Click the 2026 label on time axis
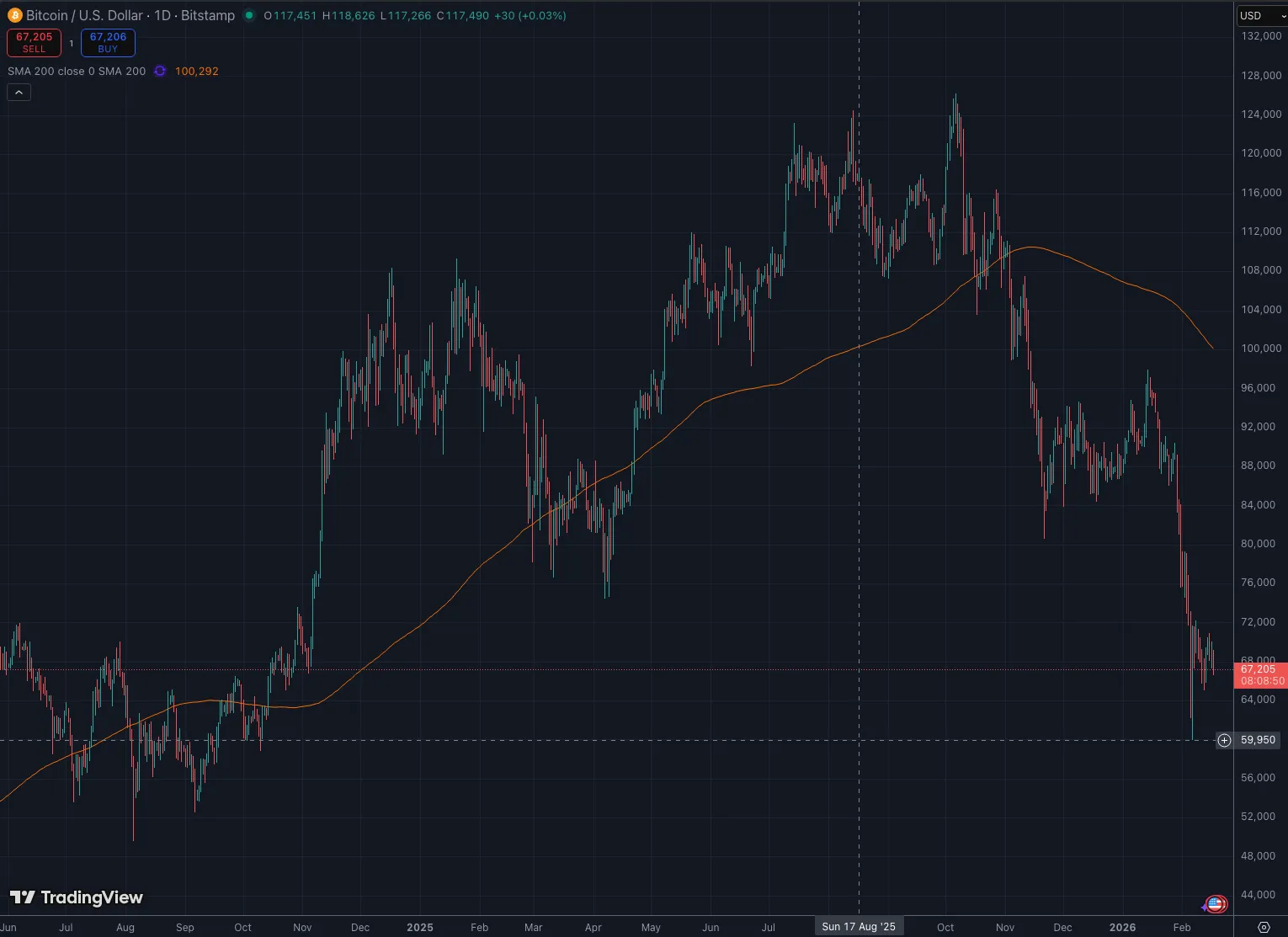 (1122, 927)
